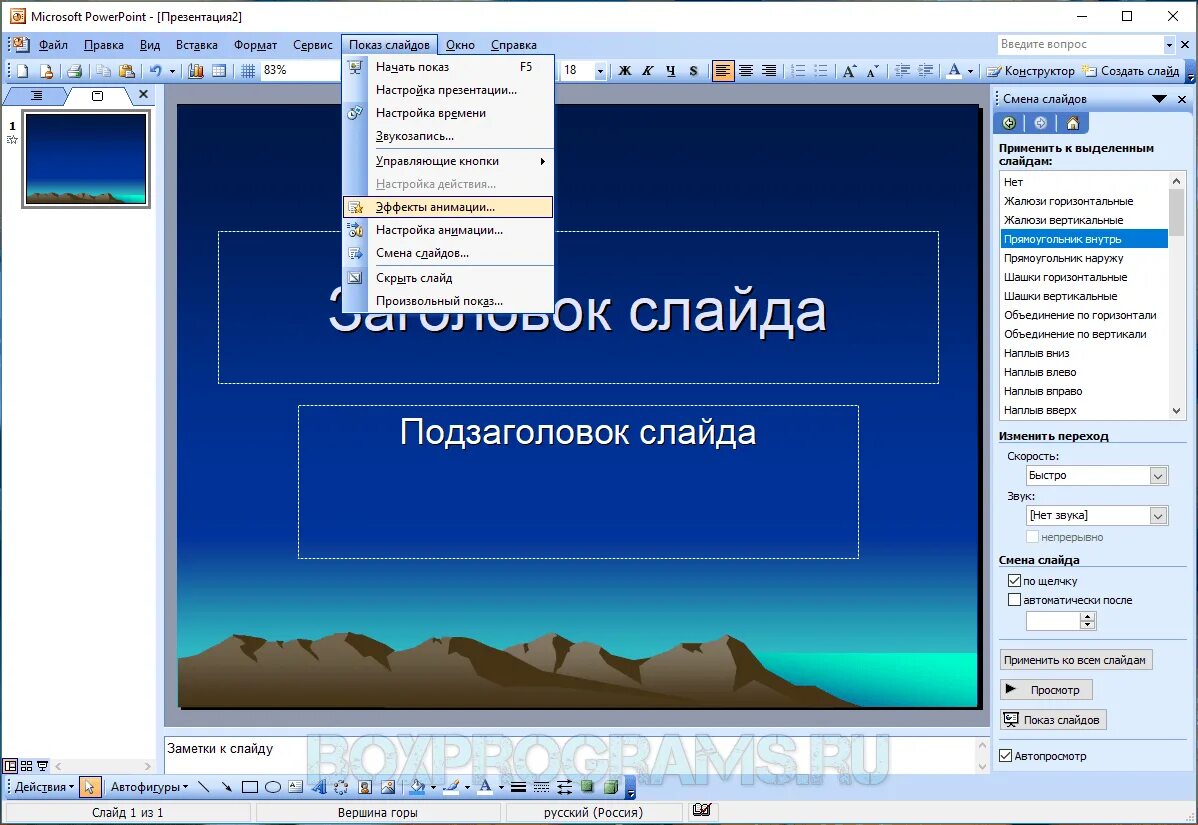
Task: Open the undo history dropdown arrow
Action: coord(172,71)
